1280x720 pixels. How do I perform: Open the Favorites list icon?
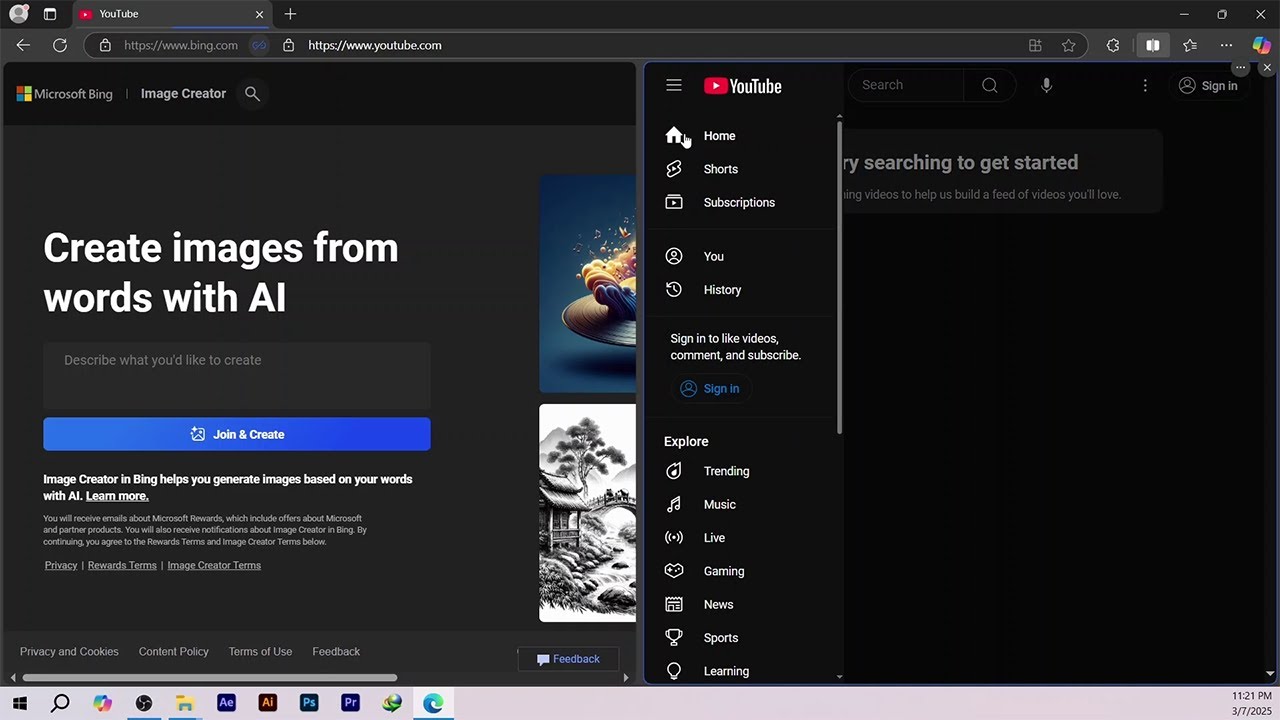1190,45
